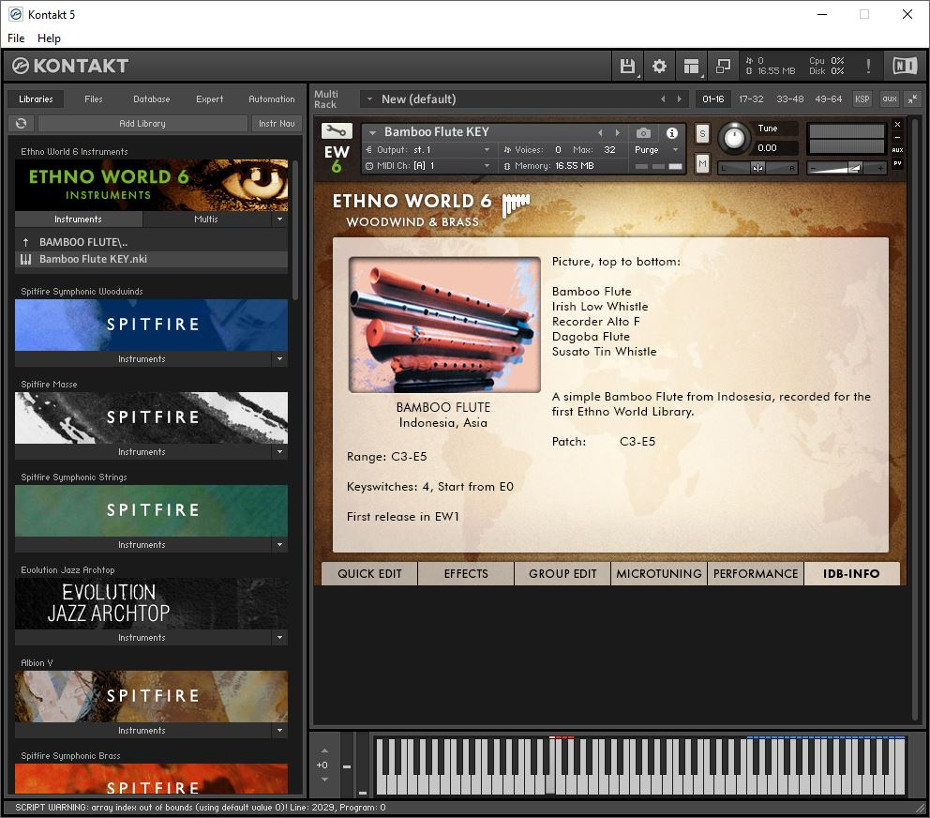The width and height of the screenshot is (930, 818).
Task: Click the Max voices value 32
Action: (x=610, y=149)
